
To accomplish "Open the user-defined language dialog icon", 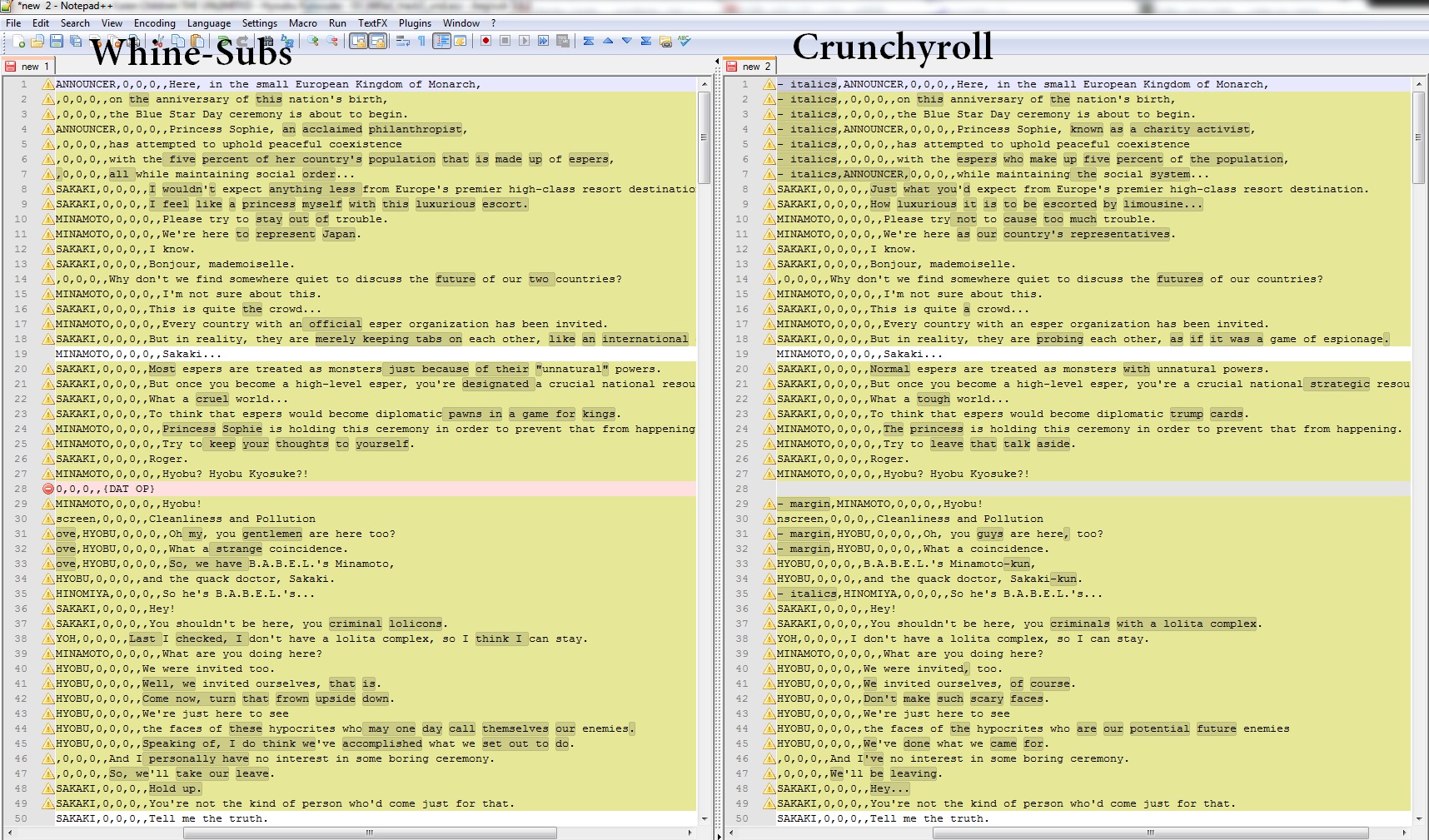I will click(460, 41).
